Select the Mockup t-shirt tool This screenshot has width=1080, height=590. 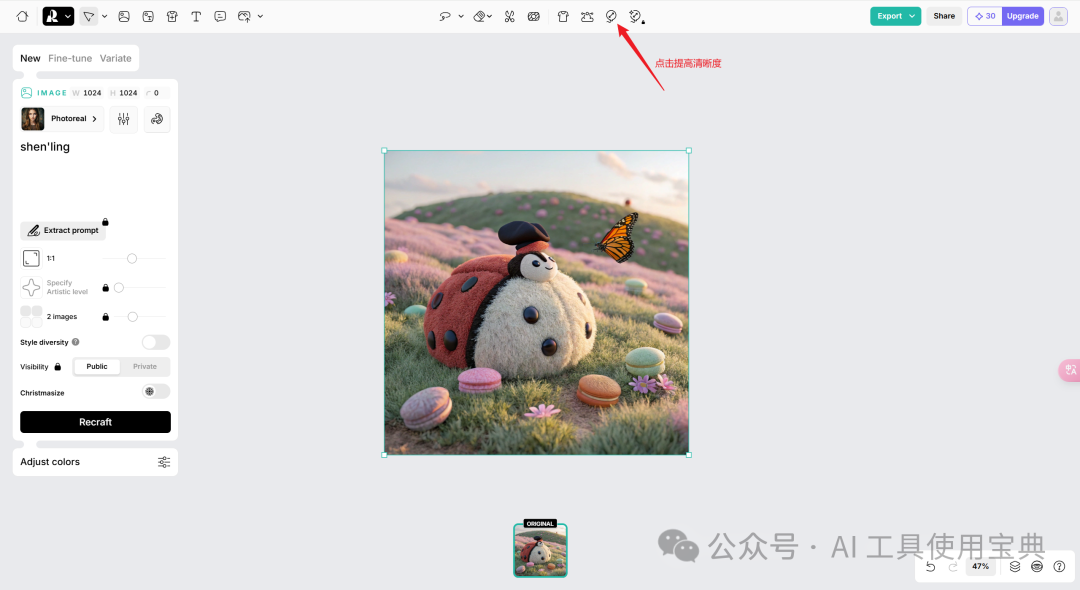click(562, 16)
